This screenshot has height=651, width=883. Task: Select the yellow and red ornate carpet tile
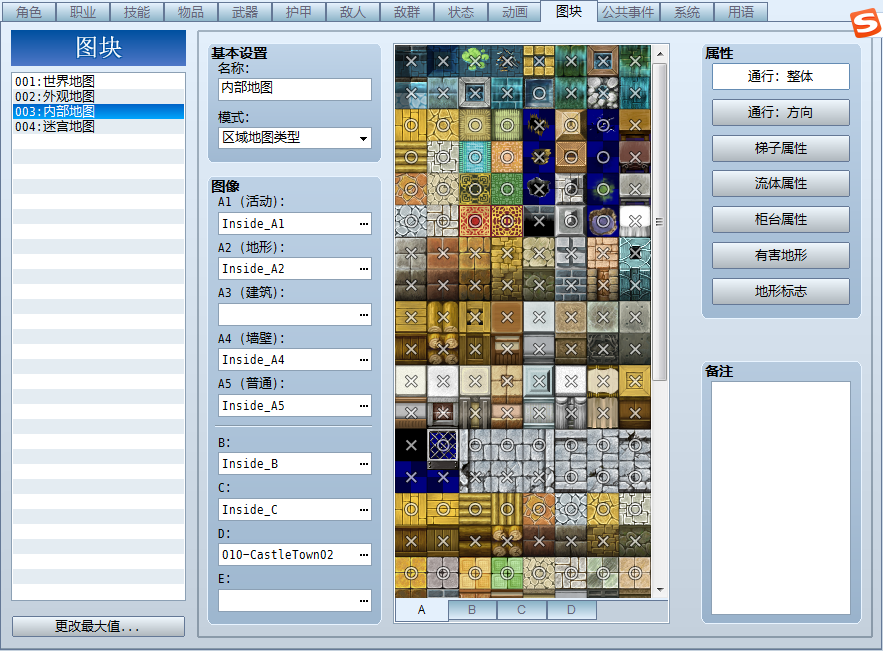[x=507, y=221]
